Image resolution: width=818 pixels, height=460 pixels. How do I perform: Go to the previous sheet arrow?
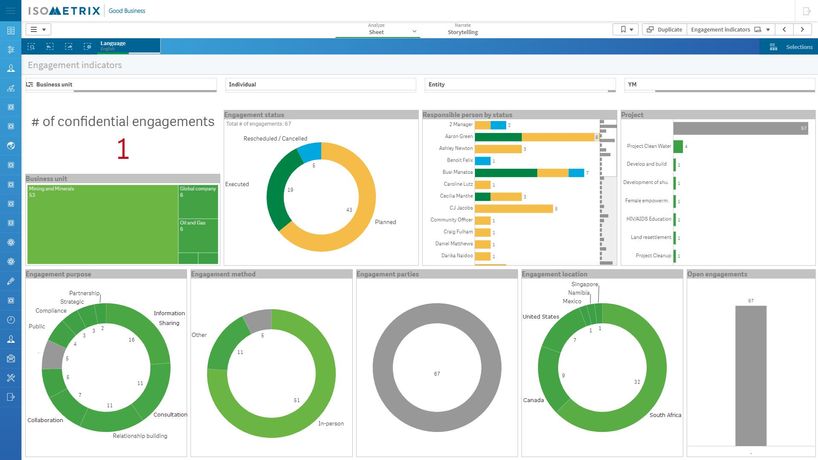click(784, 30)
